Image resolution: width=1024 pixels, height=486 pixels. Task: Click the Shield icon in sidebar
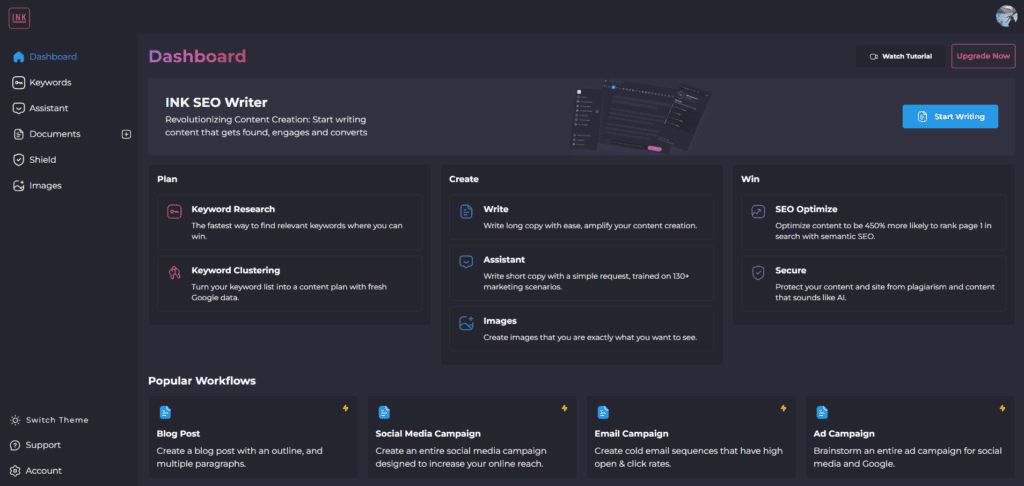point(19,160)
